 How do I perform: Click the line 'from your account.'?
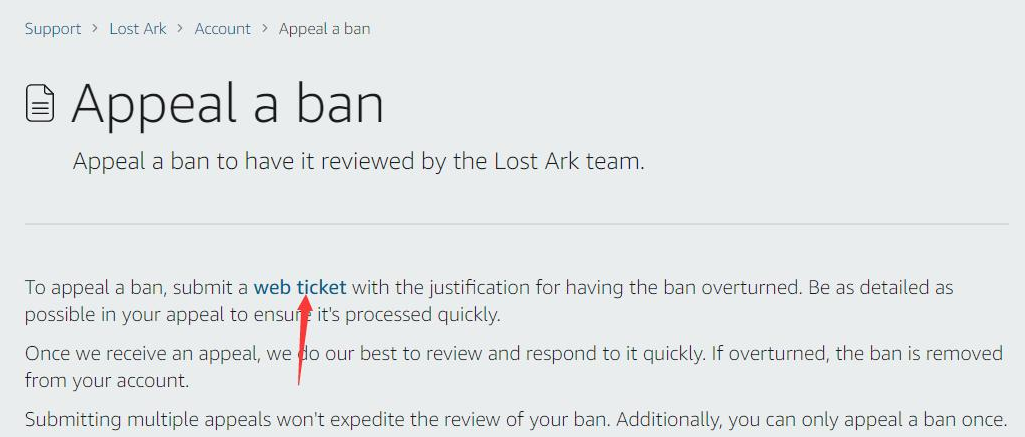(107, 381)
